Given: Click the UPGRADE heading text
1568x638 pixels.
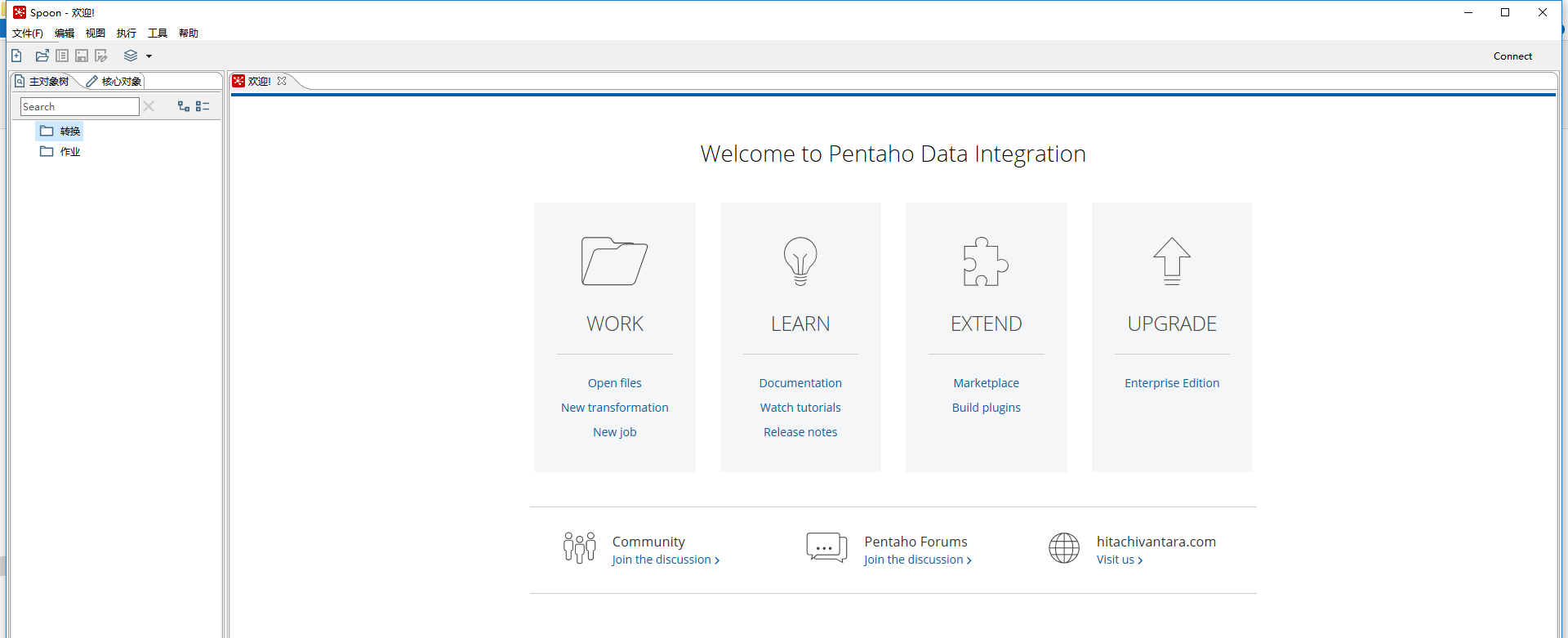Looking at the screenshot, I should pos(1172,323).
